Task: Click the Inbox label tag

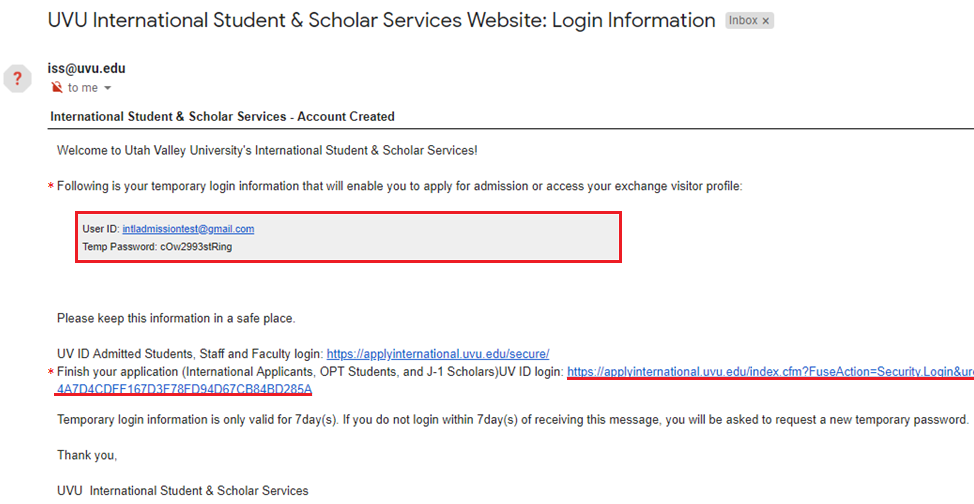Action: click(x=743, y=21)
